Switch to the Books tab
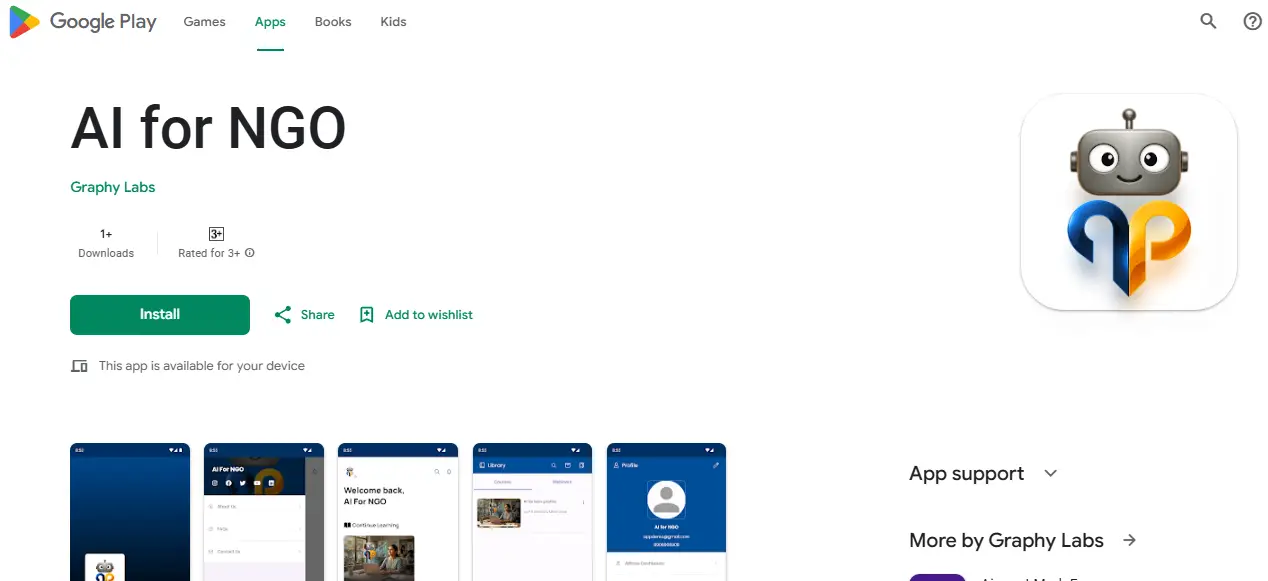Image resolution: width=1268 pixels, height=581 pixels. [333, 21]
